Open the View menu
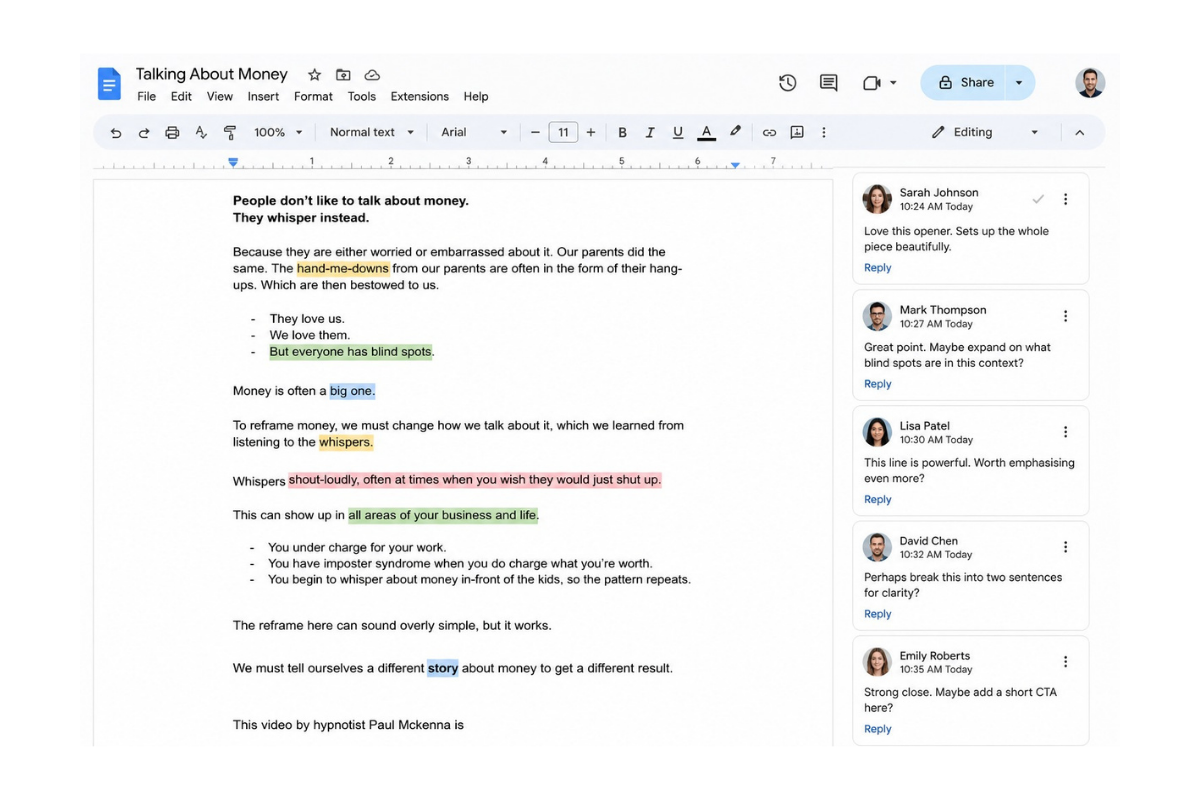Image resolution: width=1200 pixels, height=800 pixels. (x=220, y=97)
